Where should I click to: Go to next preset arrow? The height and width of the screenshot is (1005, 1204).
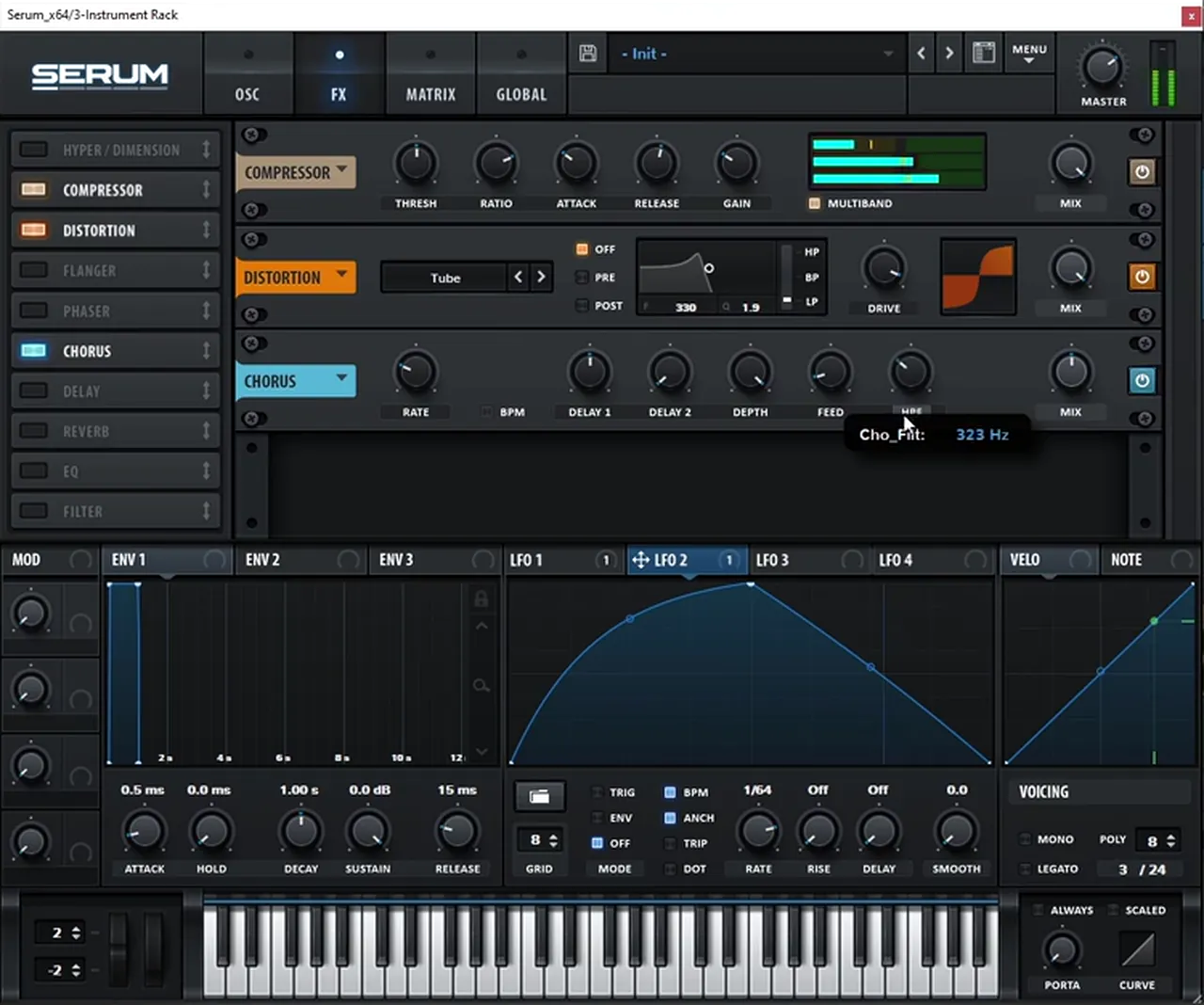tap(949, 54)
